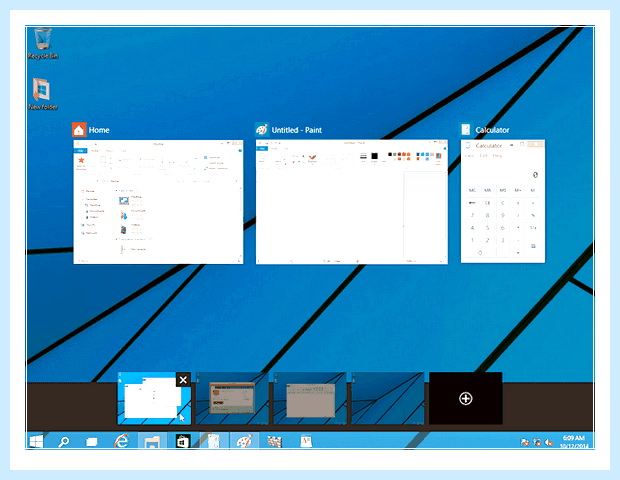The height and width of the screenshot is (480, 620).
Task: Click the Paint app icon beside Untitled - Paint
Action: (x=262, y=130)
